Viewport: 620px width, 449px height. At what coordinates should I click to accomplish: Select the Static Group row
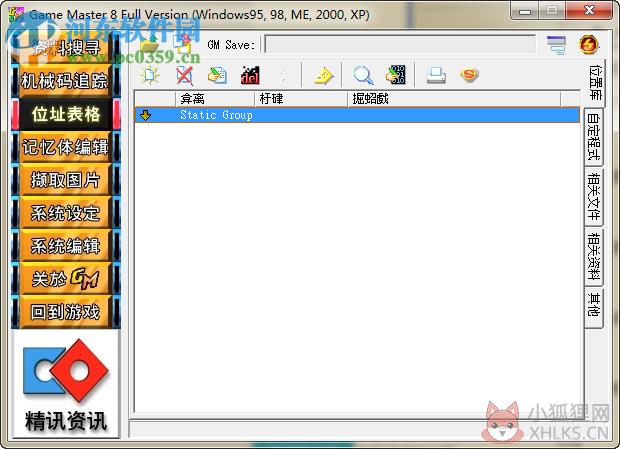(x=357, y=115)
